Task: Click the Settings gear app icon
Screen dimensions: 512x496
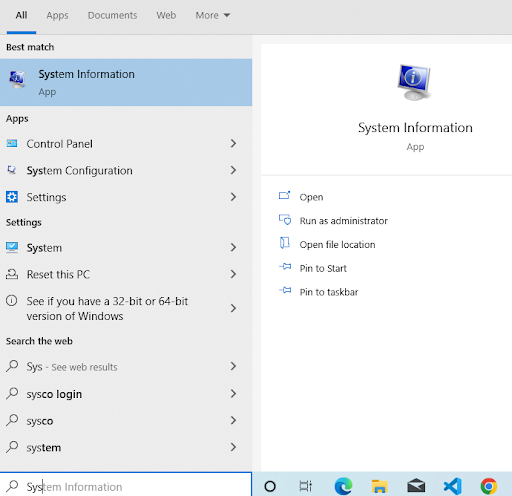Action: tap(12, 197)
